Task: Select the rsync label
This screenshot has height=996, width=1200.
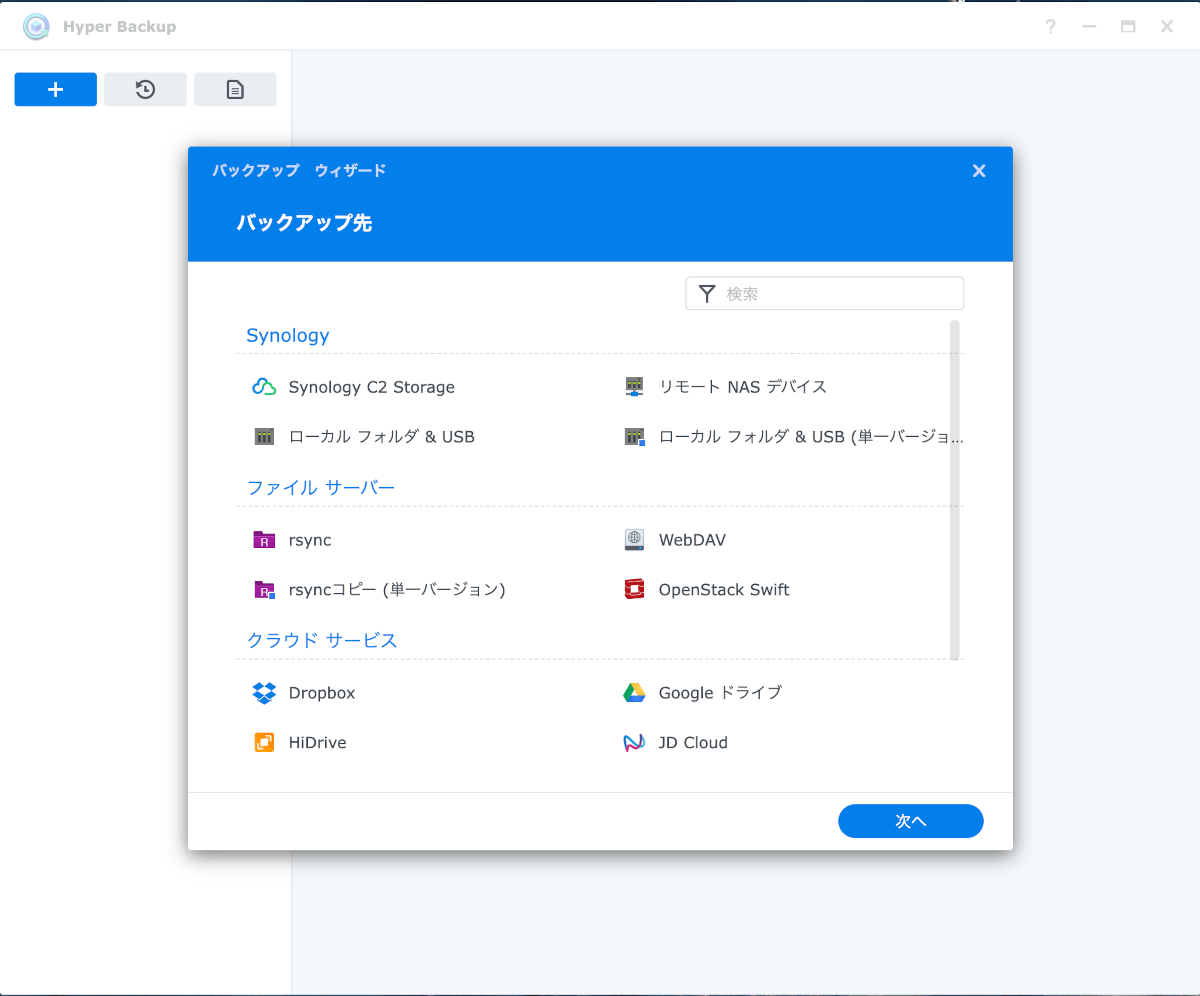Action: (310, 540)
